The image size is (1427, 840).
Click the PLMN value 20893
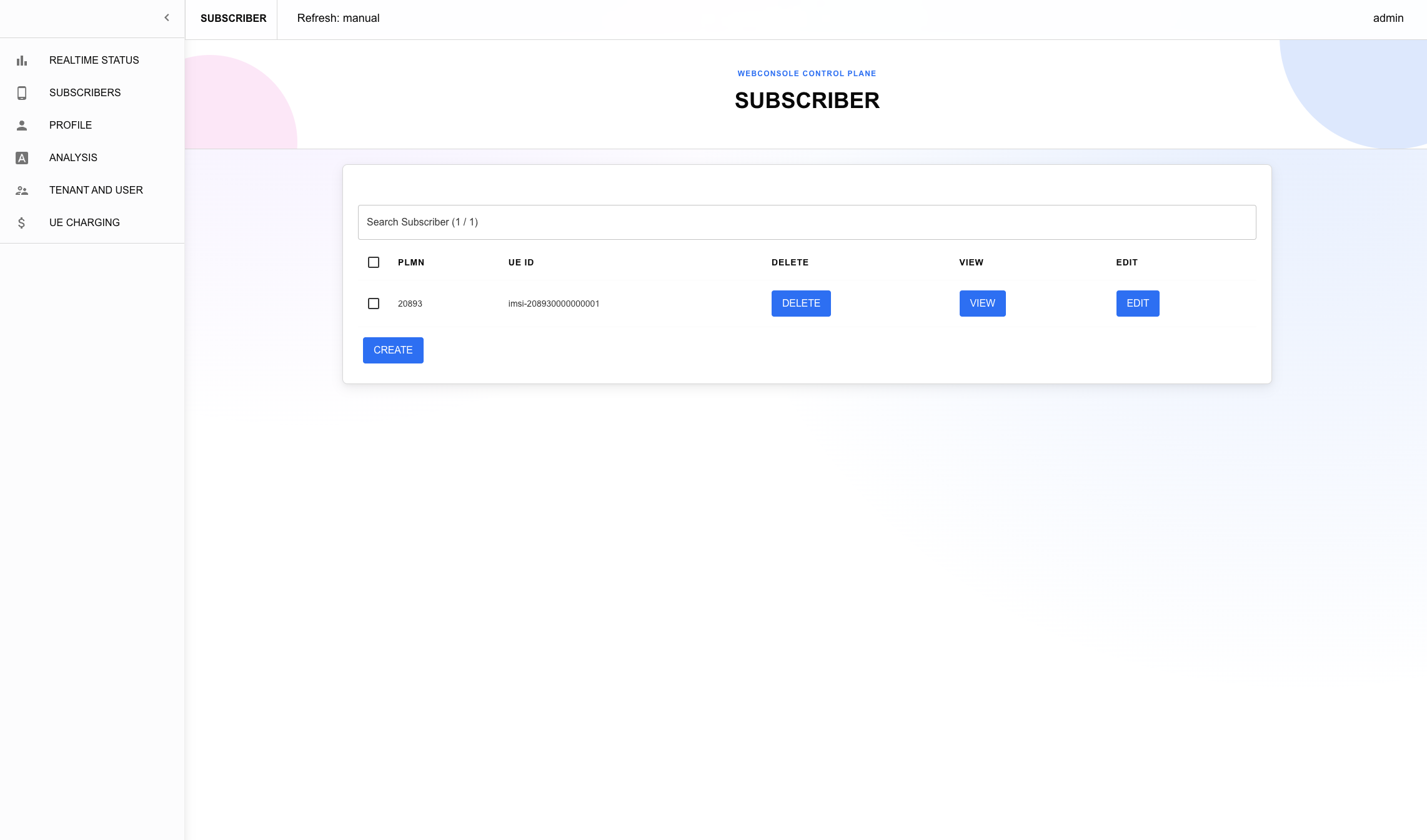(410, 304)
